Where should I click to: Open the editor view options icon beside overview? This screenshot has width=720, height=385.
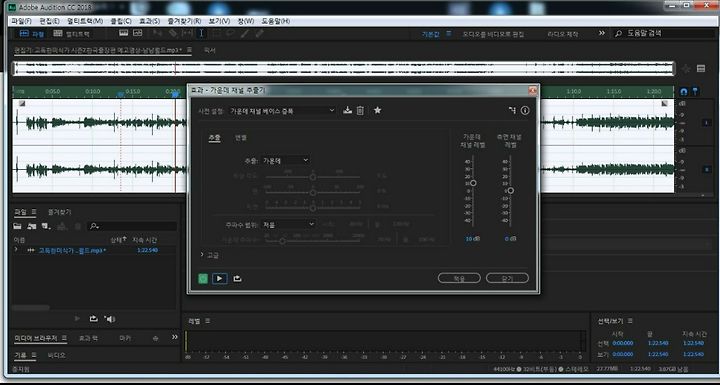pos(701,69)
